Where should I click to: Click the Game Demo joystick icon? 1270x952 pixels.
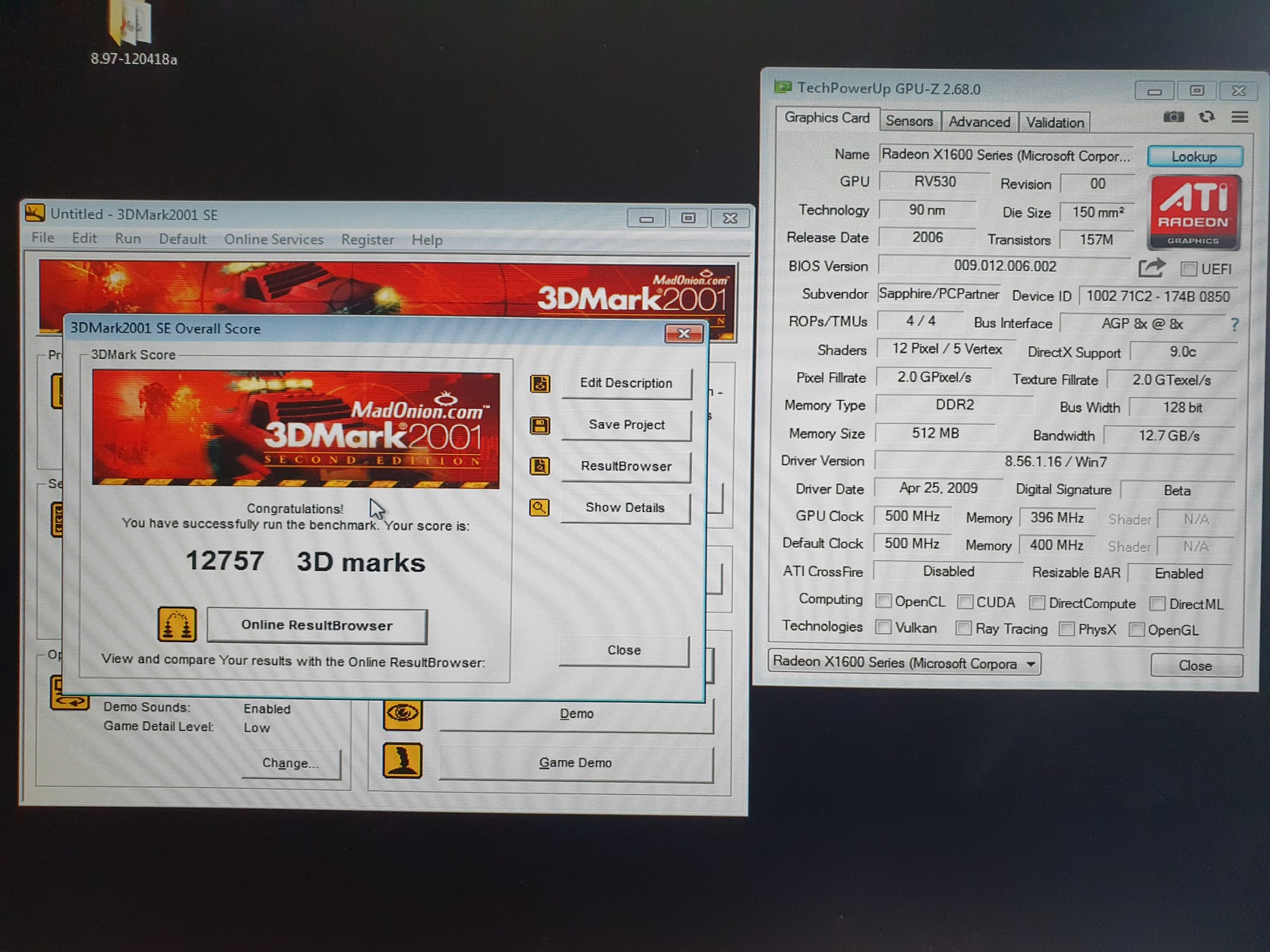403,761
